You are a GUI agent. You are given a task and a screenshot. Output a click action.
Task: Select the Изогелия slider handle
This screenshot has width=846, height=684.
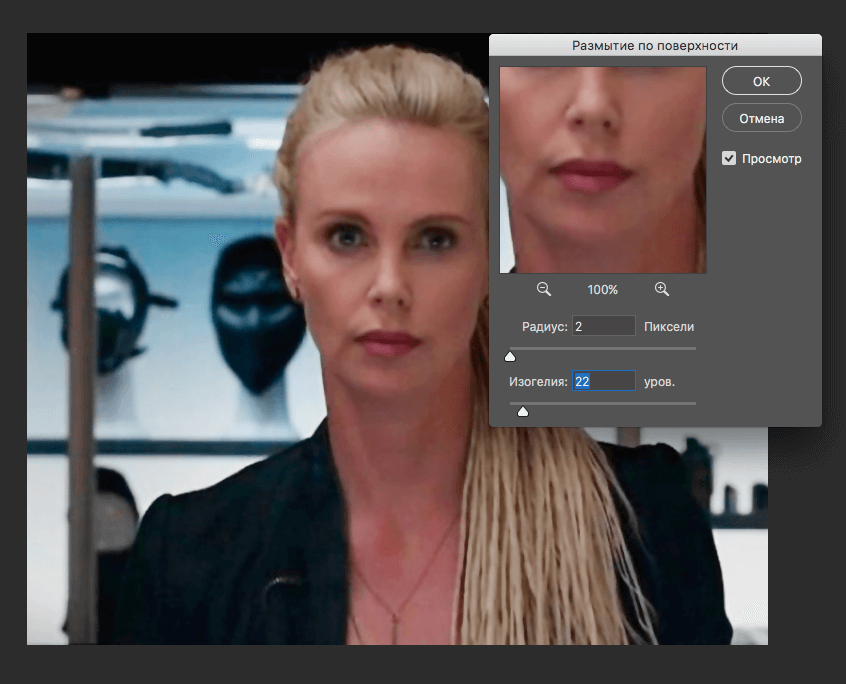(x=522, y=410)
